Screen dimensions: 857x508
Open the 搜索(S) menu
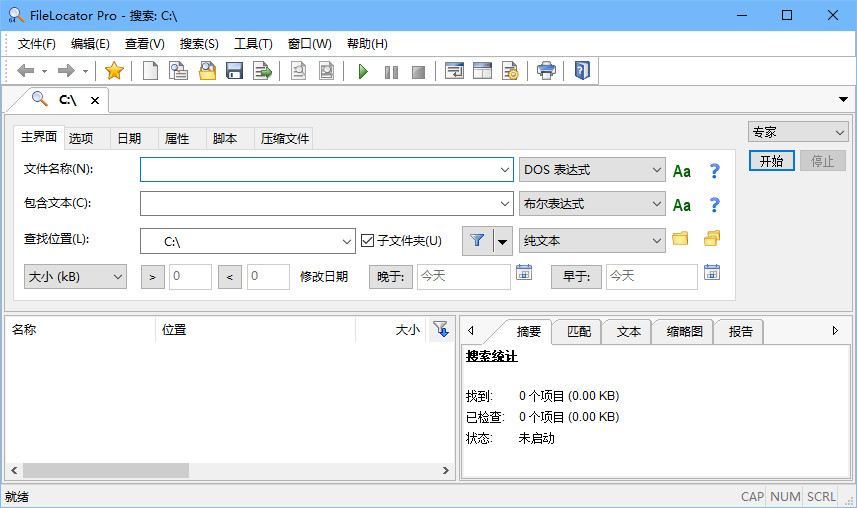199,44
